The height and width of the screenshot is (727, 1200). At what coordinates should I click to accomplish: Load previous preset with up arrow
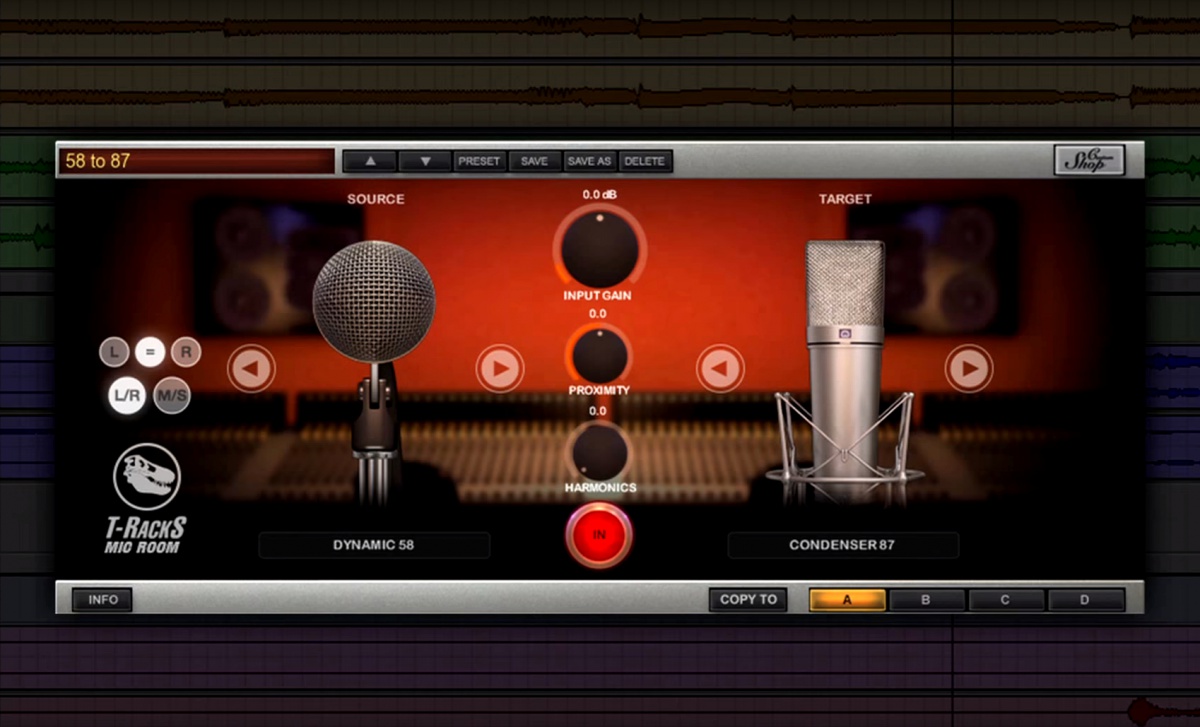[369, 161]
